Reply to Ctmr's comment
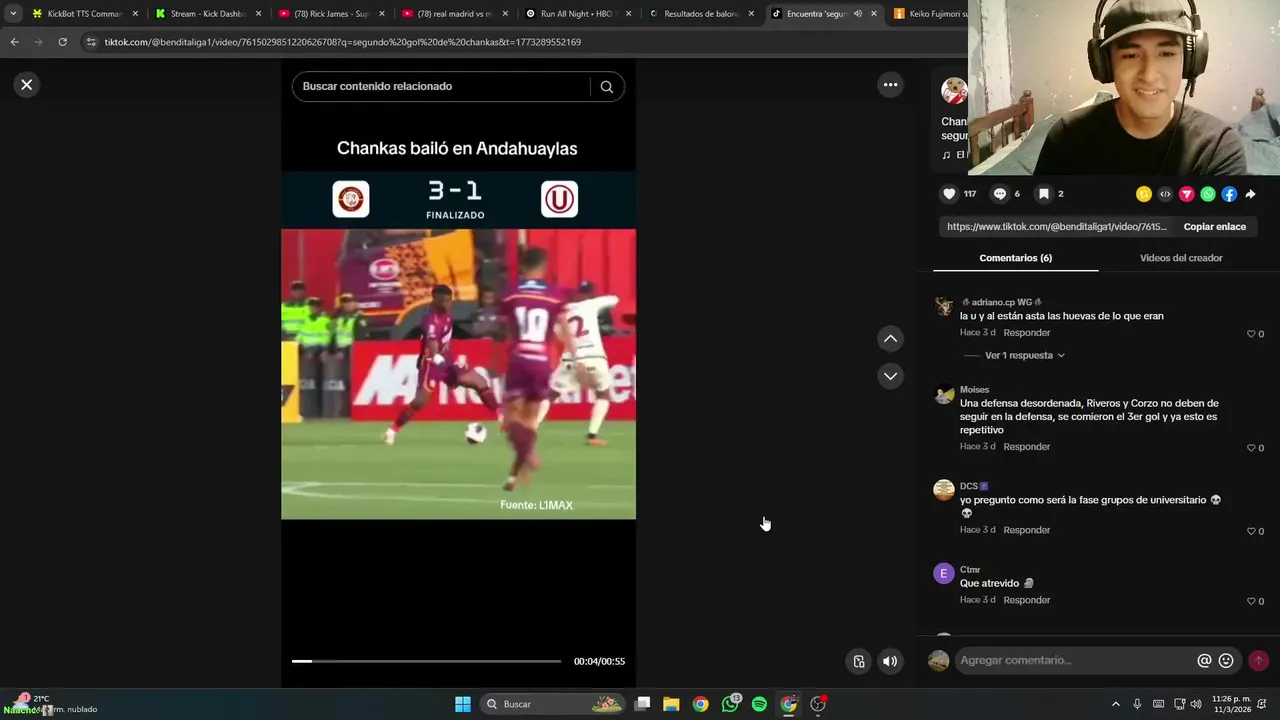The width and height of the screenshot is (1280, 720). pos(1027,600)
